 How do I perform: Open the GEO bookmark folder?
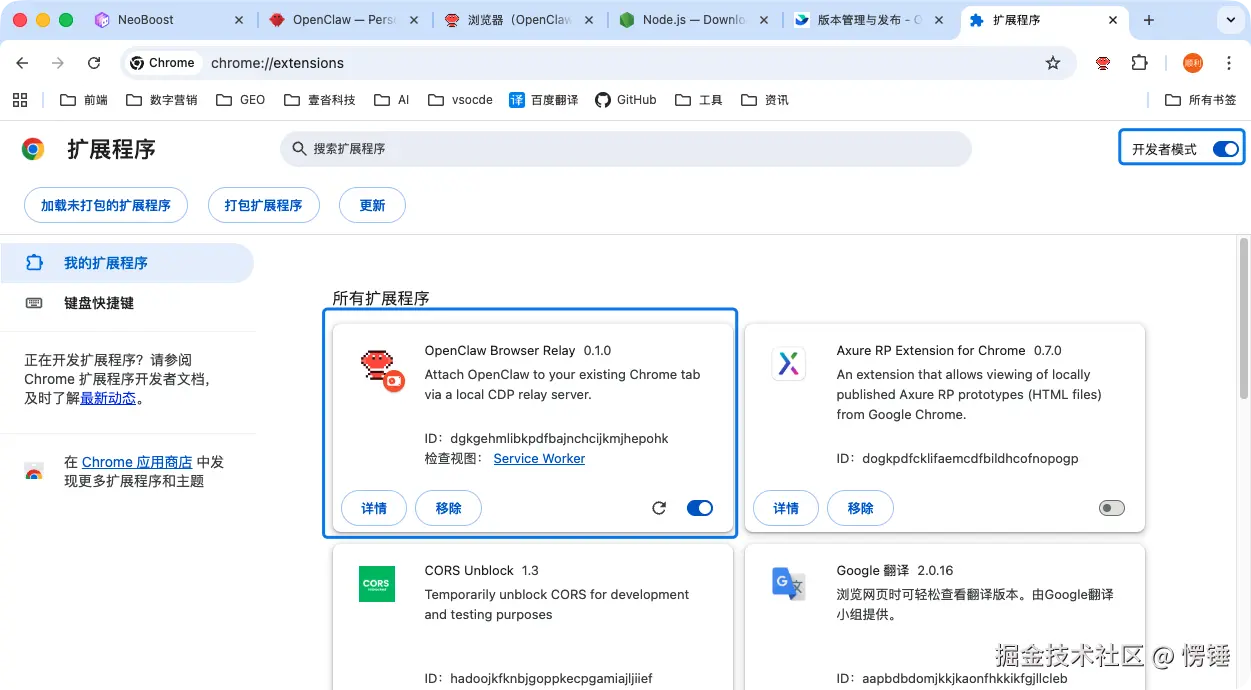click(x=240, y=100)
